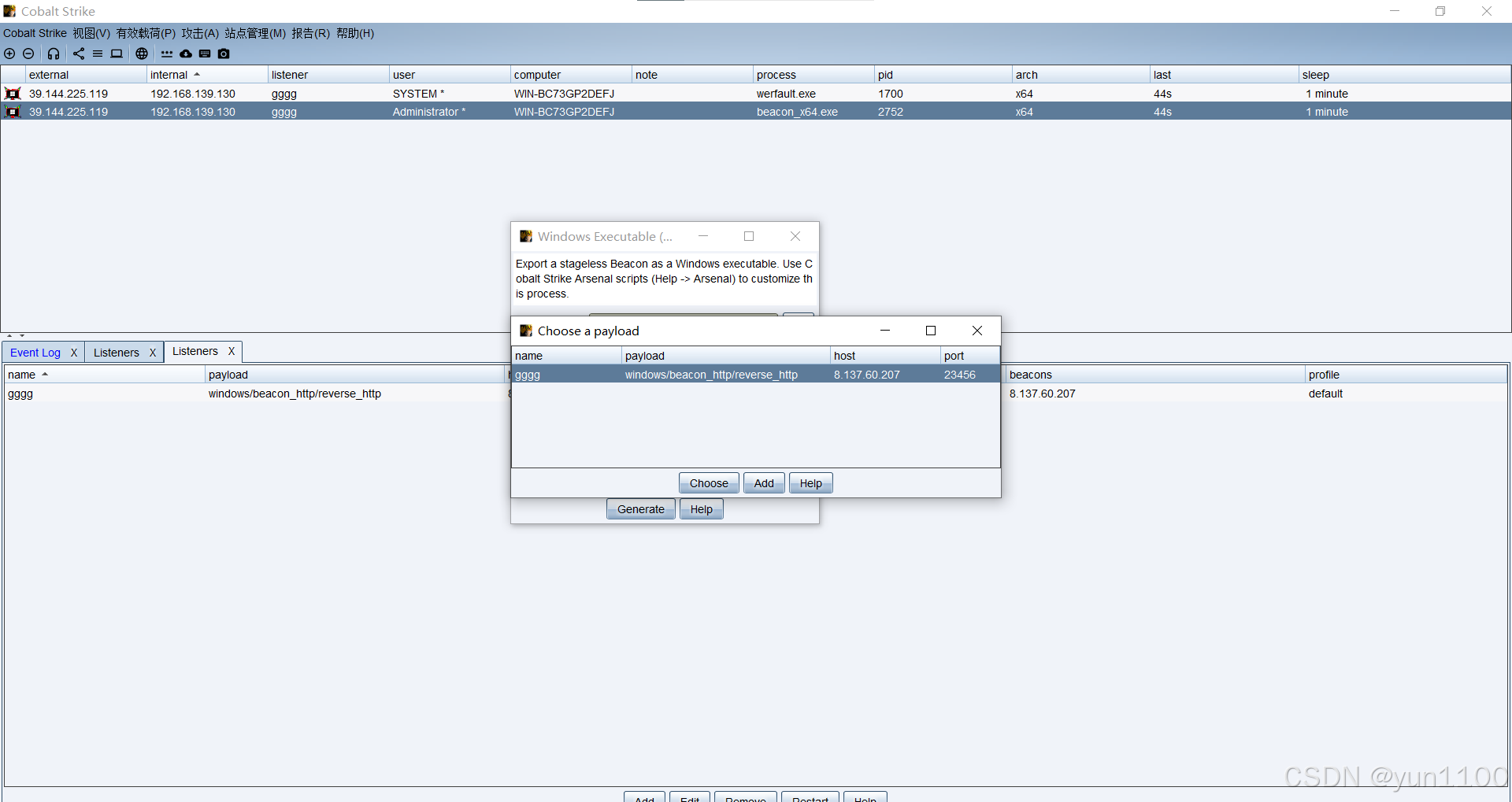The height and width of the screenshot is (802, 1512).
Task: Sort sessions by user column
Action: coord(450,75)
